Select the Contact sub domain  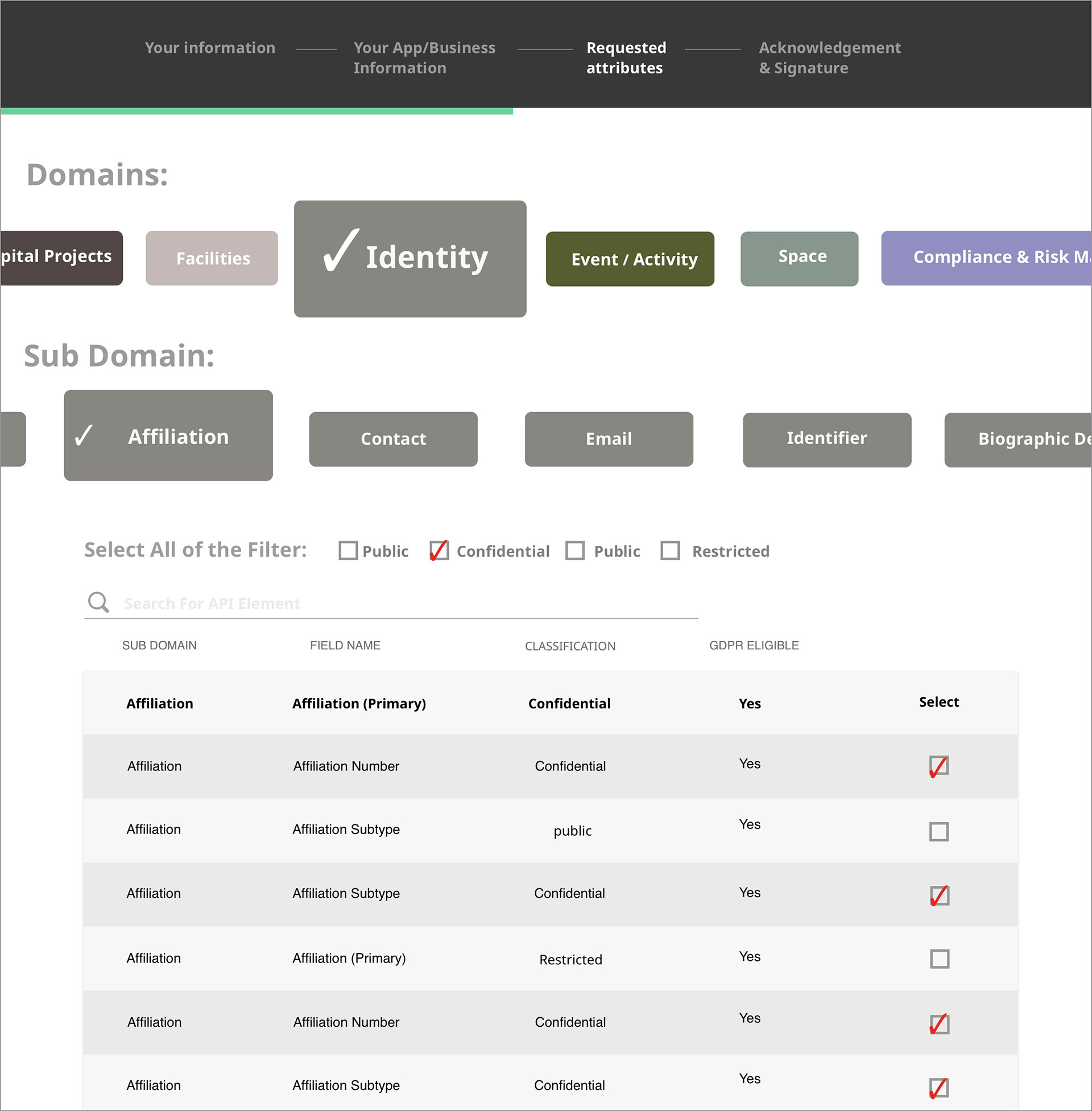click(x=393, y=438)
